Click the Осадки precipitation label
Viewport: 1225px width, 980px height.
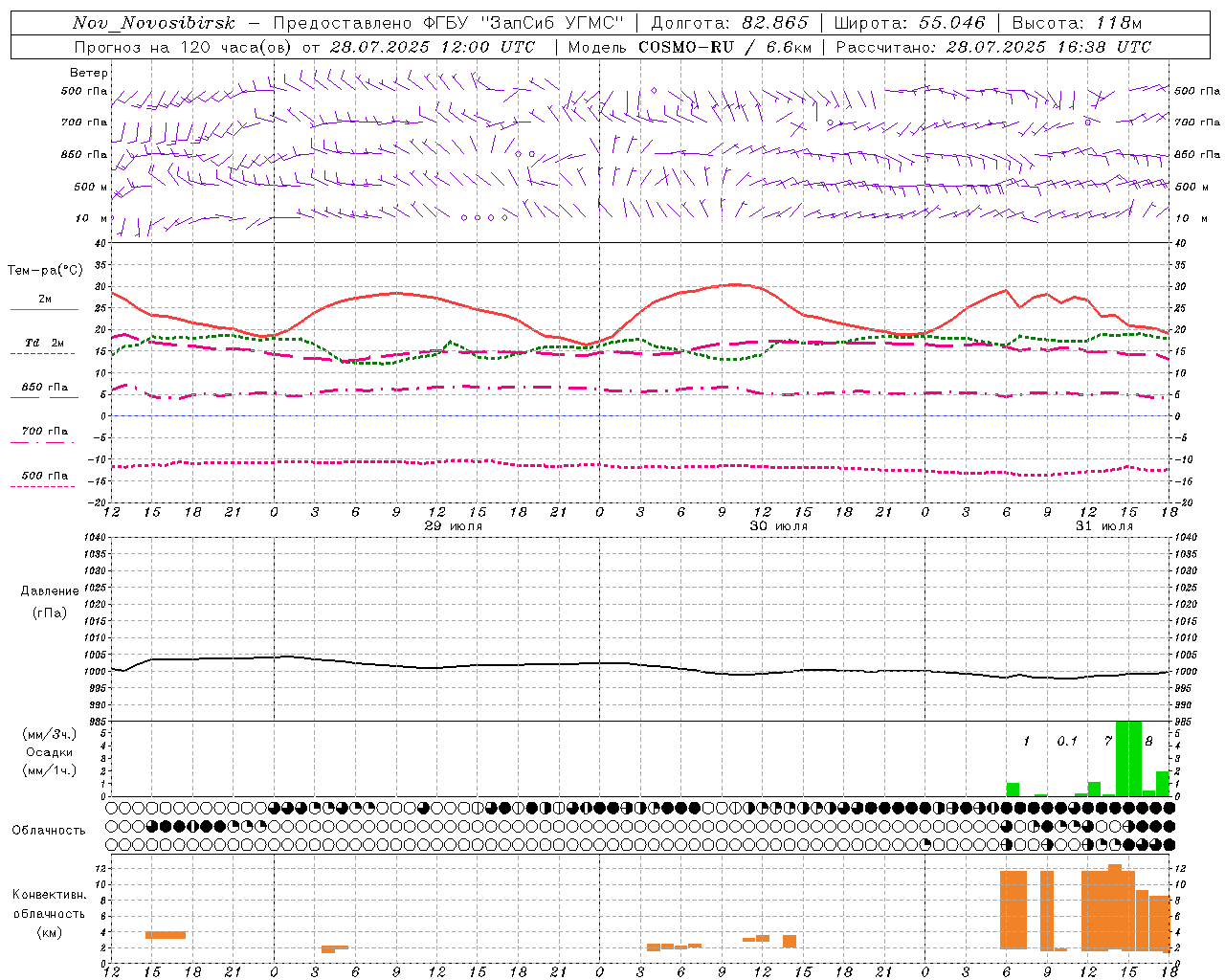pos(50,752)
